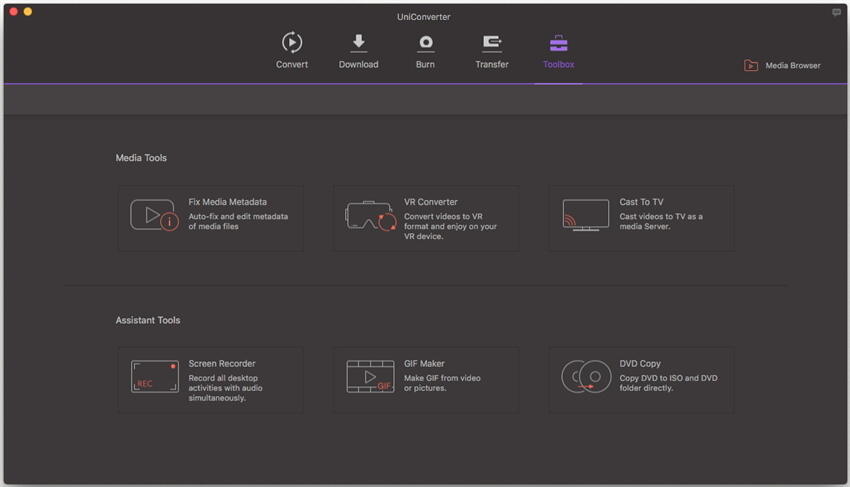Image resolution: width=850 pixels, height=487 pixels.
Task: Launch VR Converter title
Action: (x=430, y=202)
